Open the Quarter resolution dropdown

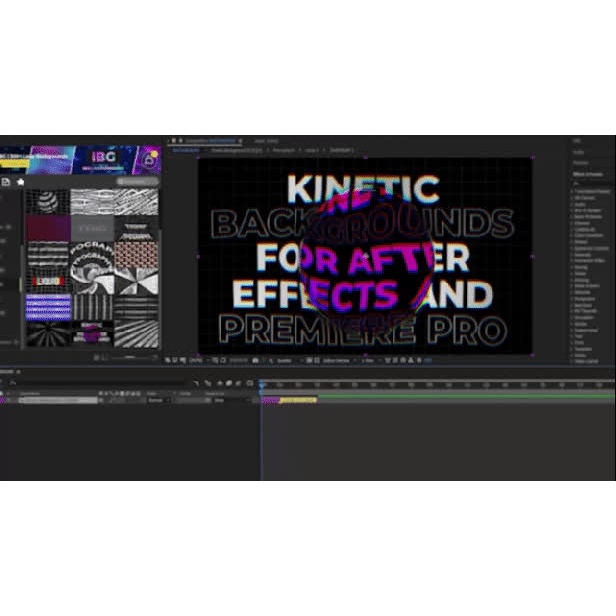click(x=289, y=360)
